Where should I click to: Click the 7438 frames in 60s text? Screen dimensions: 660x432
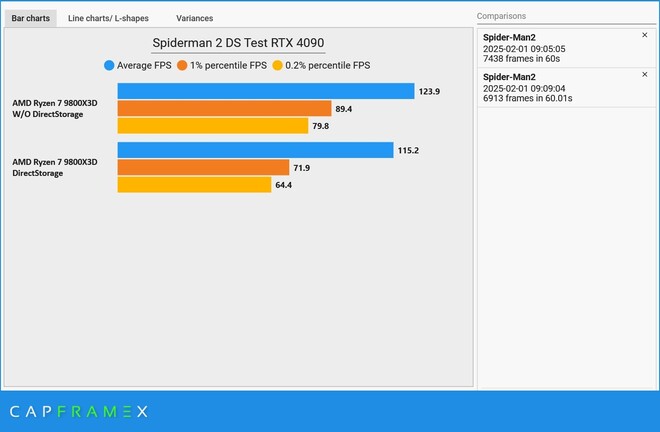point(521,59)
